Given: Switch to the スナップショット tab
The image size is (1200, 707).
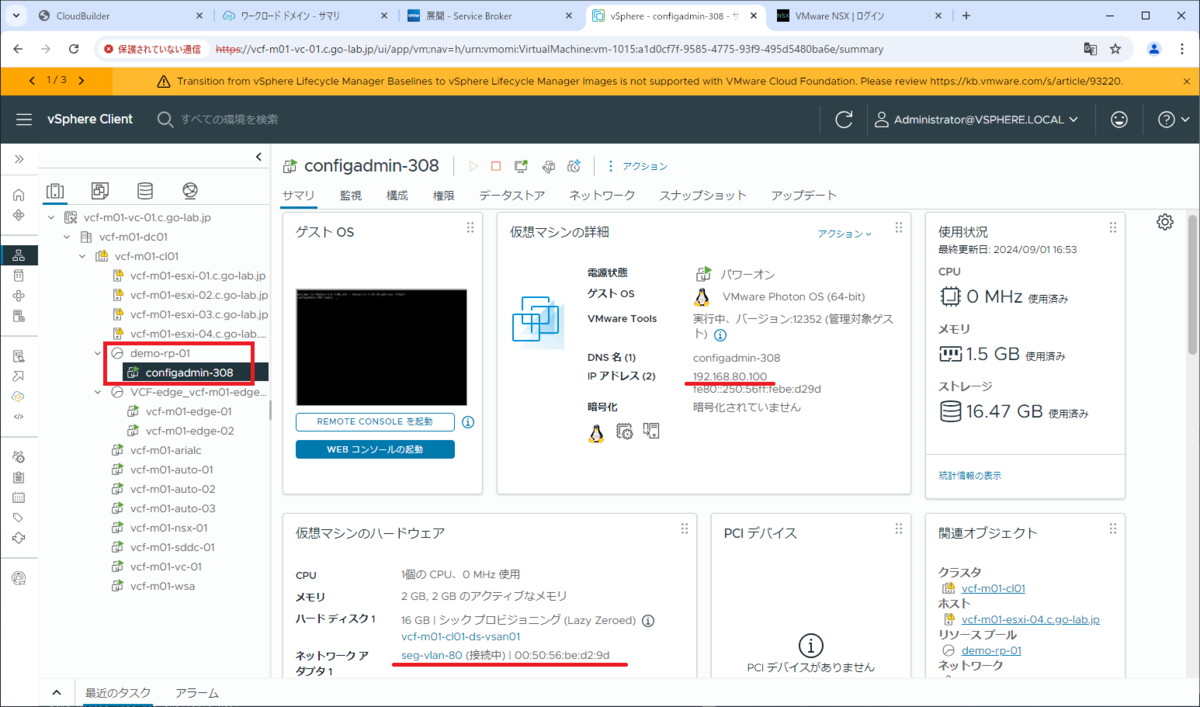Looking at the screenshot, I should tap(703, 195).
